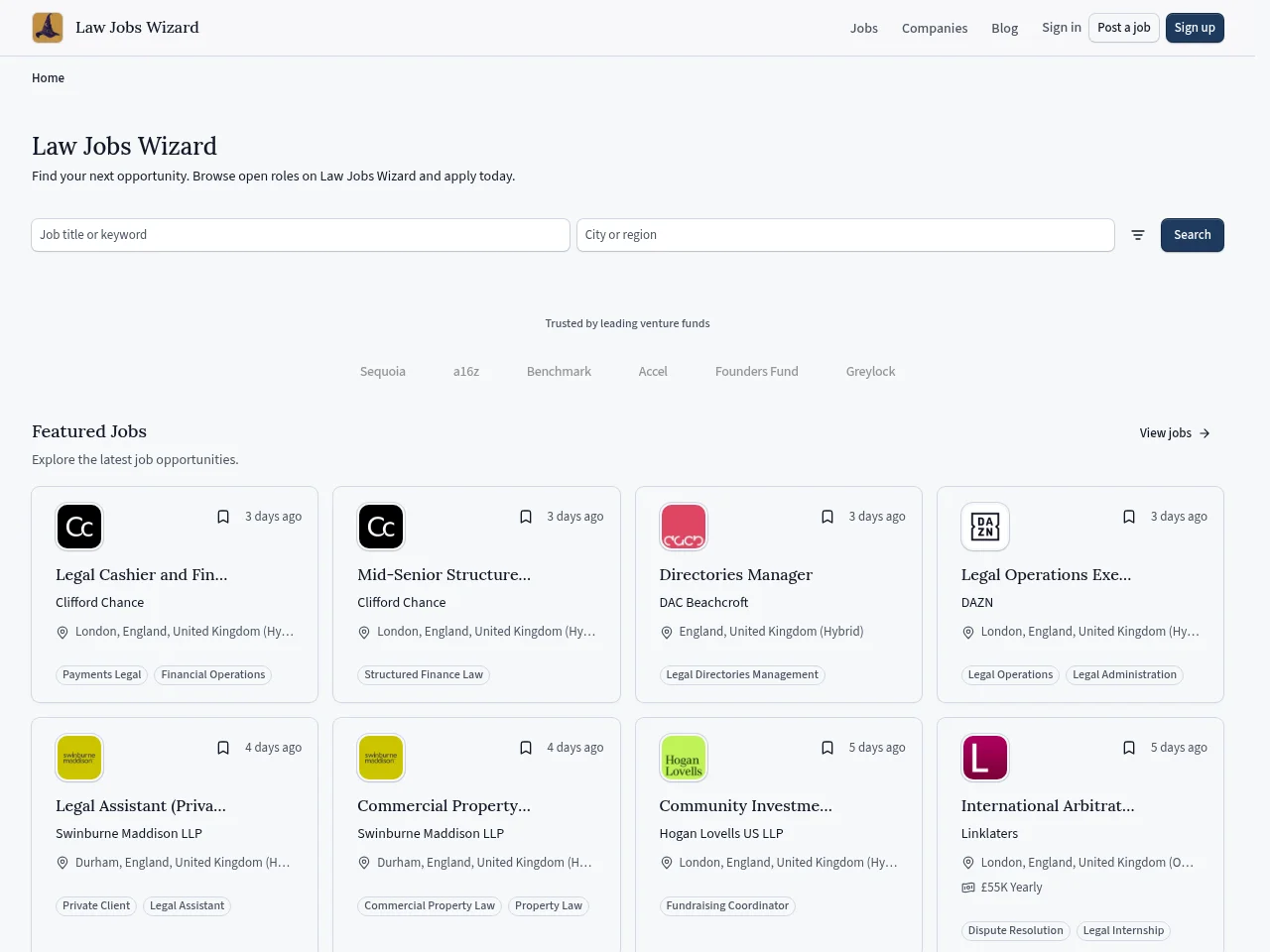Open the Legal Assistant (Priva... job title
This screenshot has width=1270, height=952.
click(141, 806)
